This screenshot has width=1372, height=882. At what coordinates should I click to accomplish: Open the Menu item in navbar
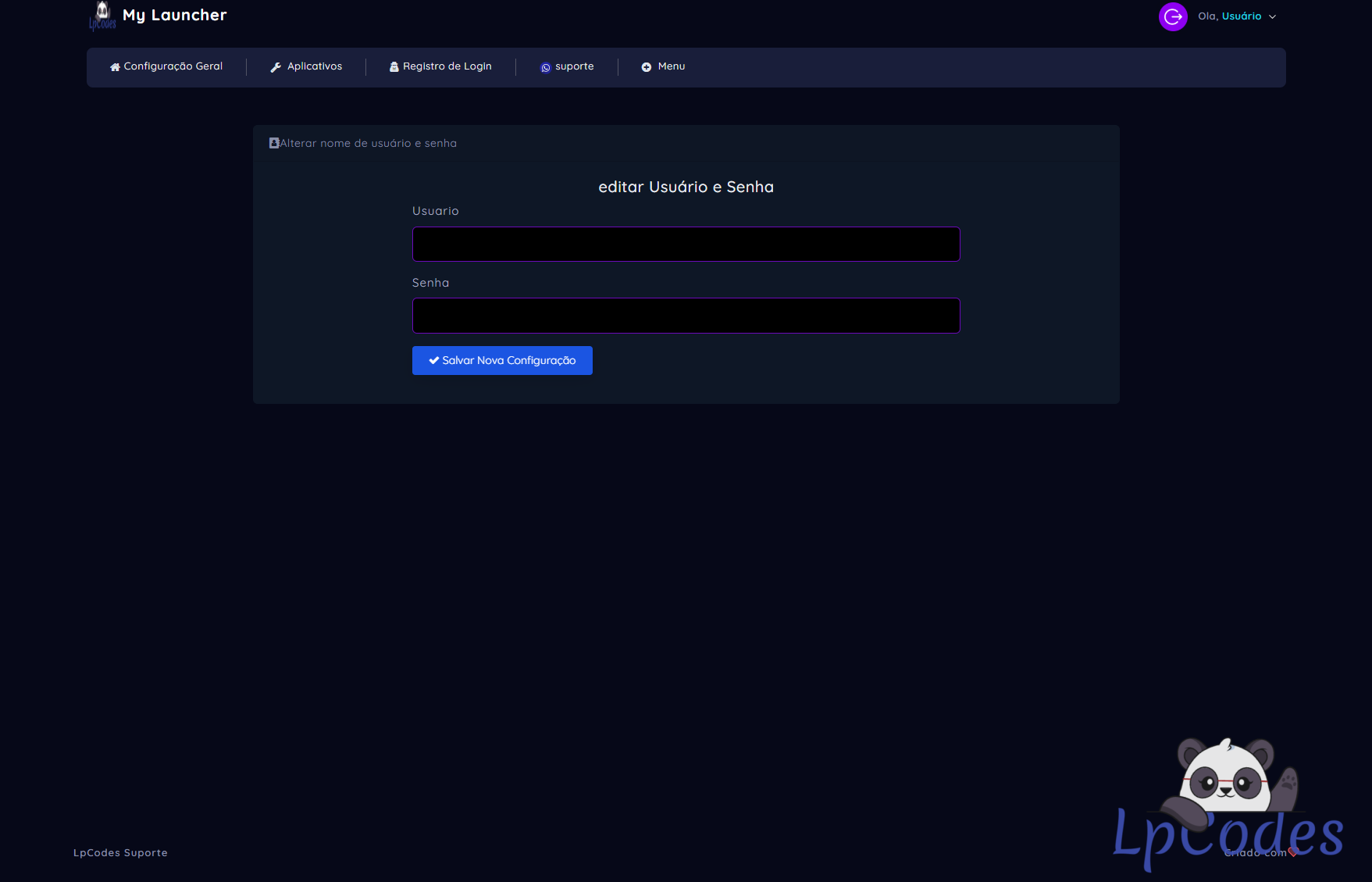663,66
